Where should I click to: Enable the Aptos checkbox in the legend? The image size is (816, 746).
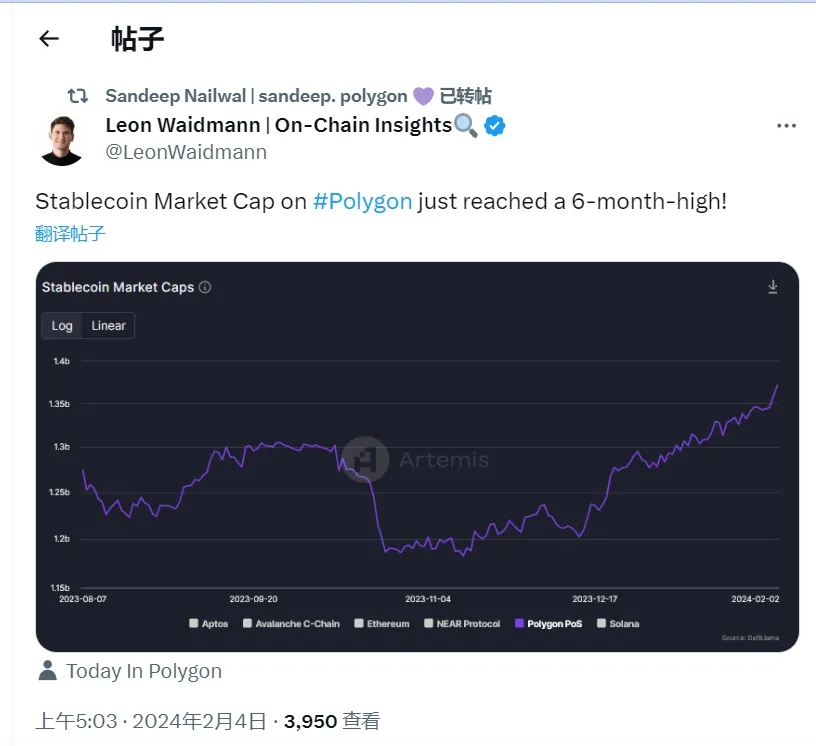point(193,623)
